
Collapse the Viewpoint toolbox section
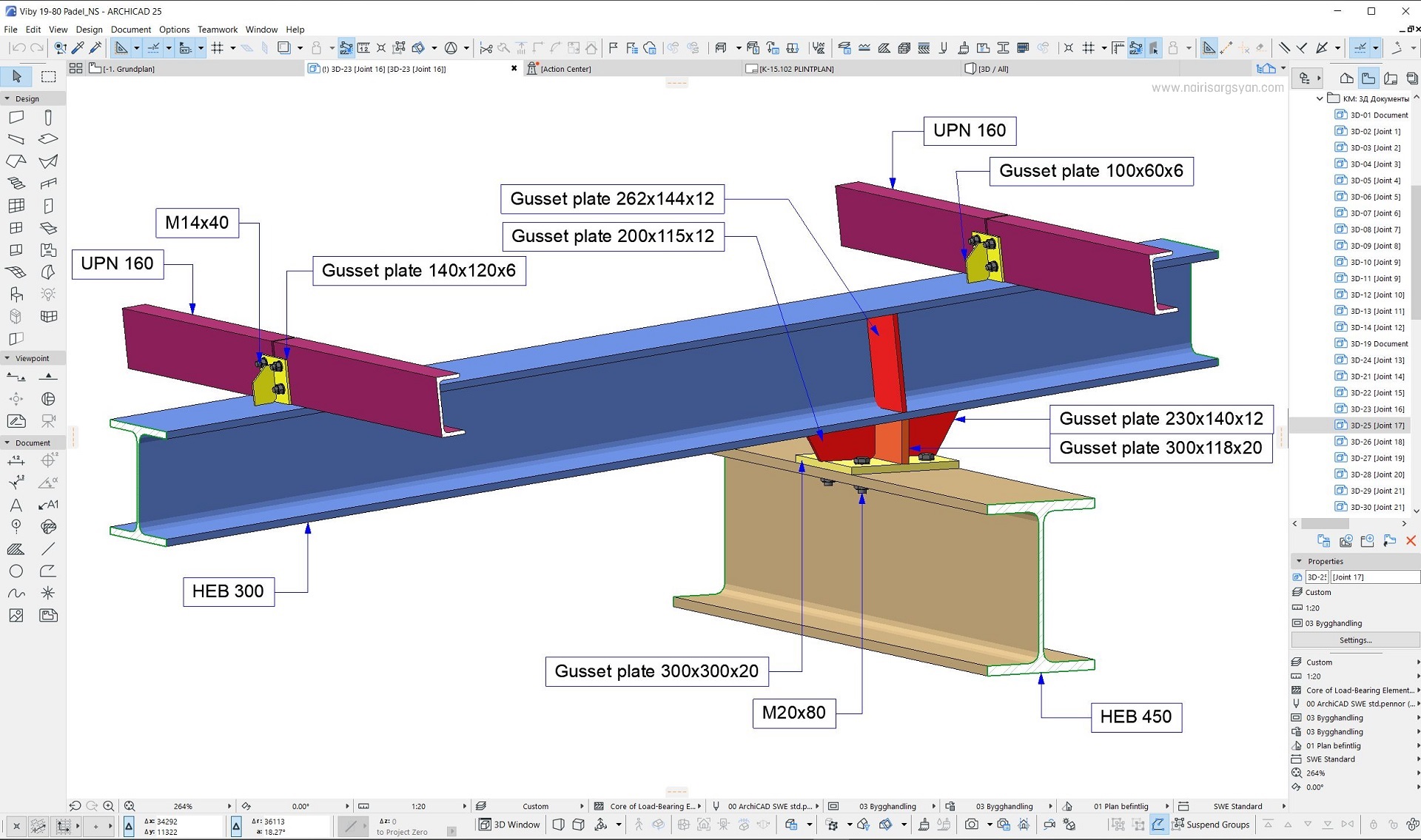7,358
